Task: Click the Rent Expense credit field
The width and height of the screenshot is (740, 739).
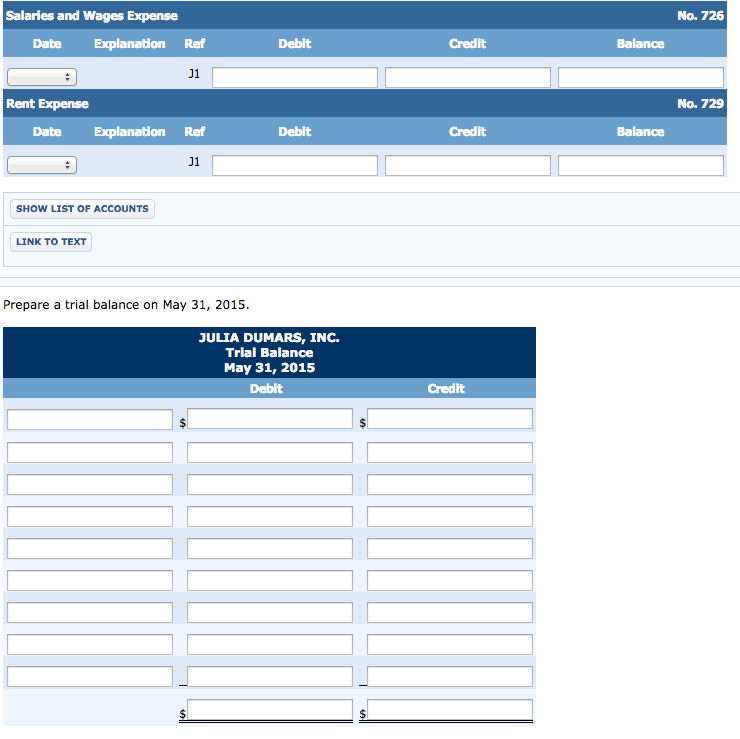Action: pos(468,166)
